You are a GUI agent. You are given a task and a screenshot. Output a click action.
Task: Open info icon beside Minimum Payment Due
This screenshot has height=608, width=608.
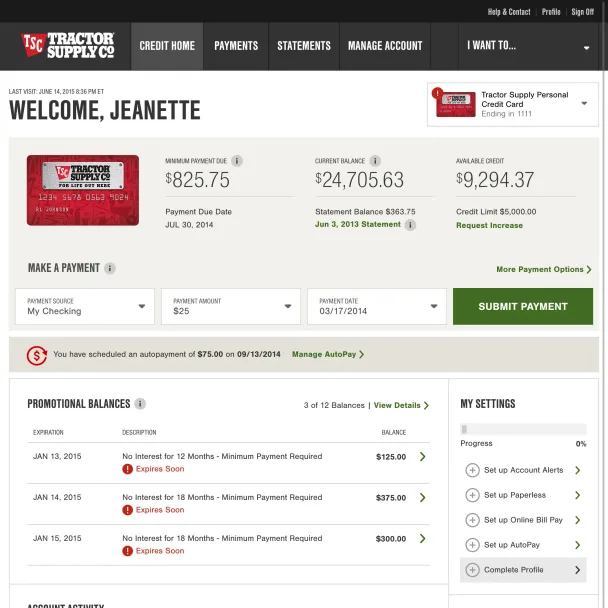tap(237, 161)
